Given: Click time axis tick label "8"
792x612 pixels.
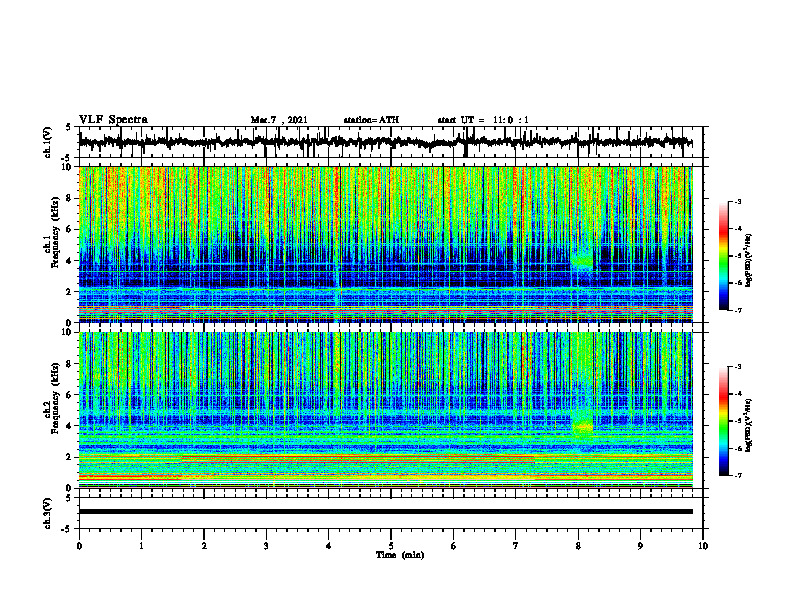Looking at the screenshot, I should coord(578,546).
